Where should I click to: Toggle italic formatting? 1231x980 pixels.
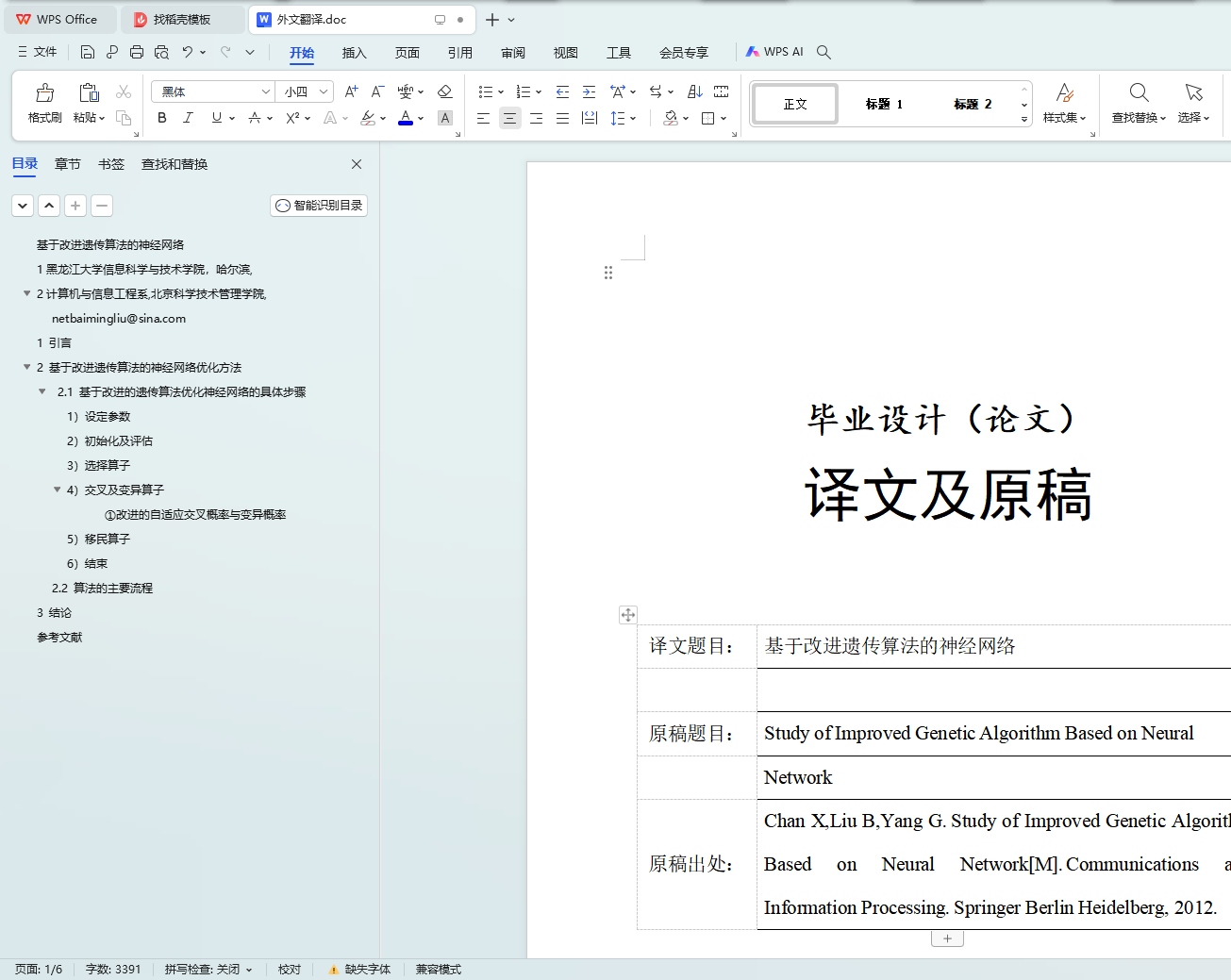pos(188,118)
